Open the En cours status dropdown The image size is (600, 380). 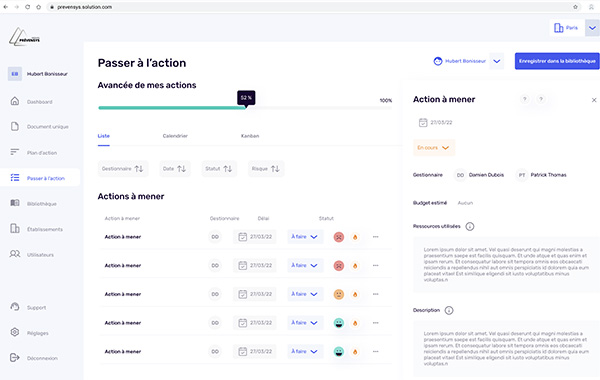(434, 148)
